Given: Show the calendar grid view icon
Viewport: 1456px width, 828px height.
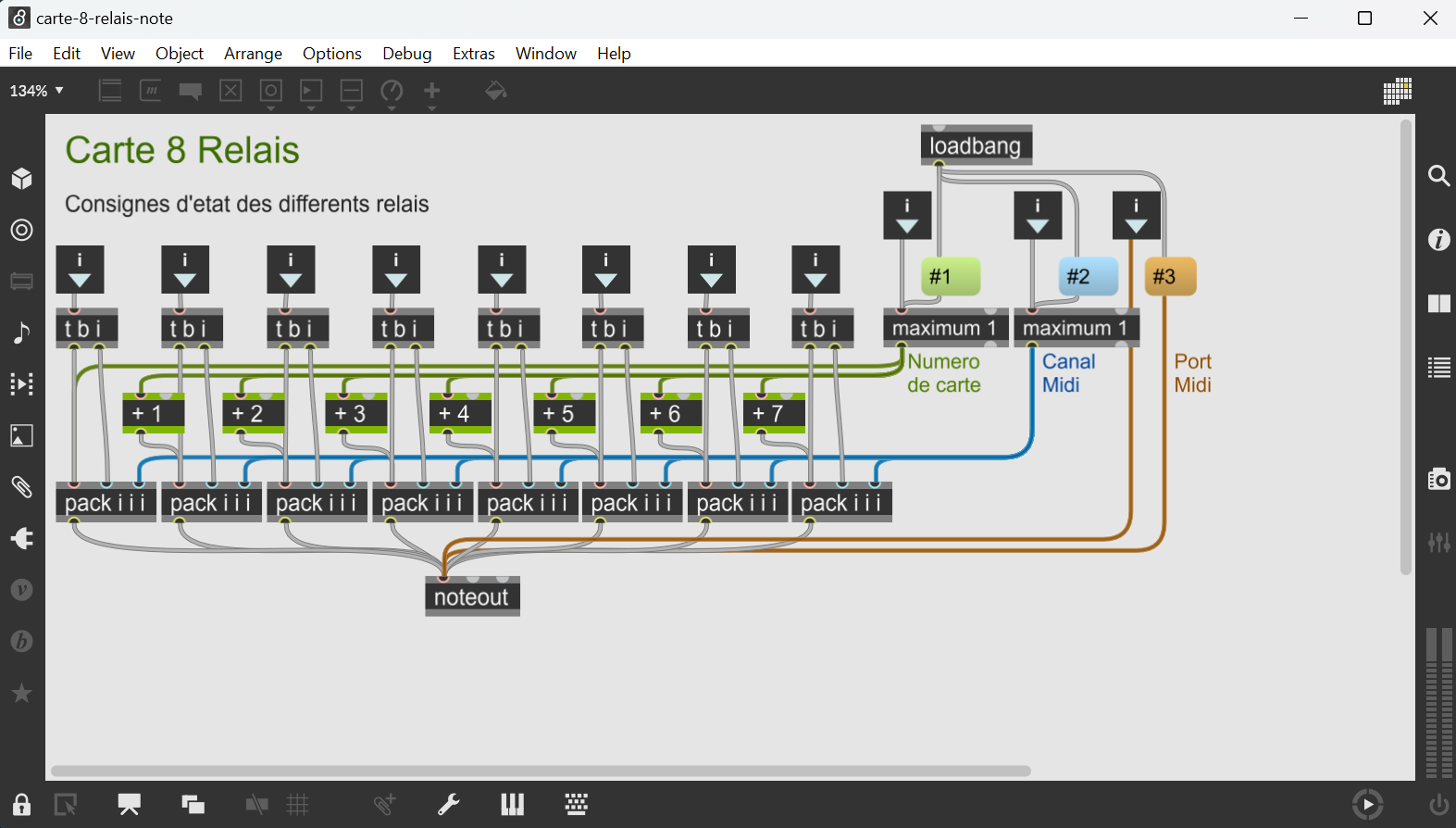Looking at the screenshot, I should 1397,91.
